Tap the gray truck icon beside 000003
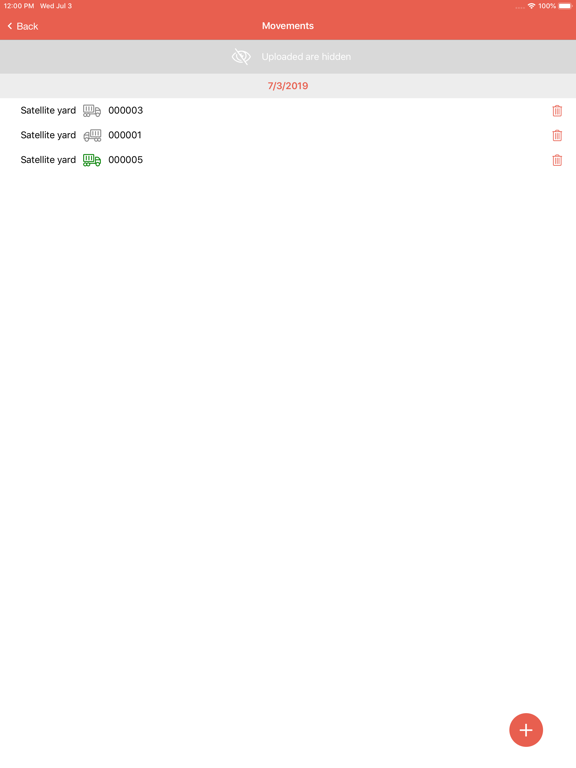576x768 pixels. (x=92, y=111)
